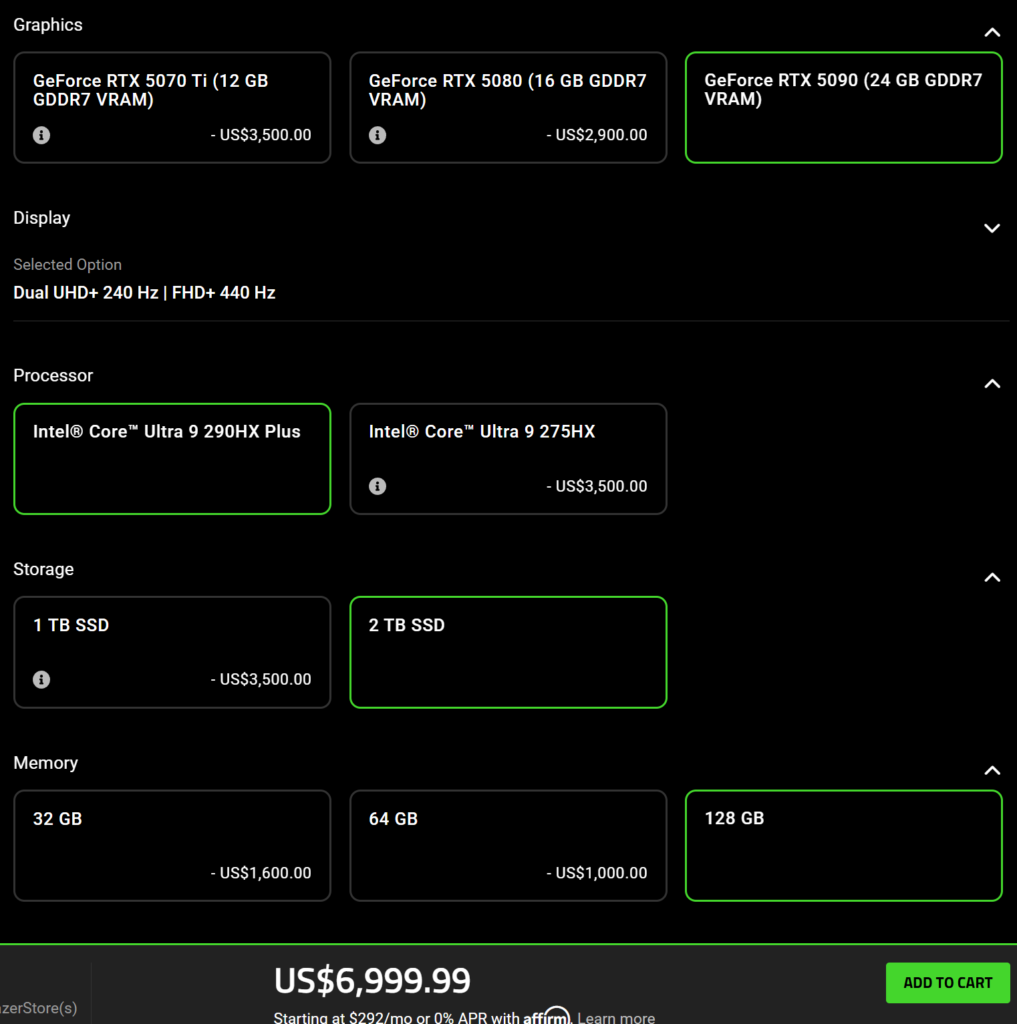1017x1024 pixels.
Task: Click ADD TO CART button
Action: pyautogui.click(x=947, y=982)
